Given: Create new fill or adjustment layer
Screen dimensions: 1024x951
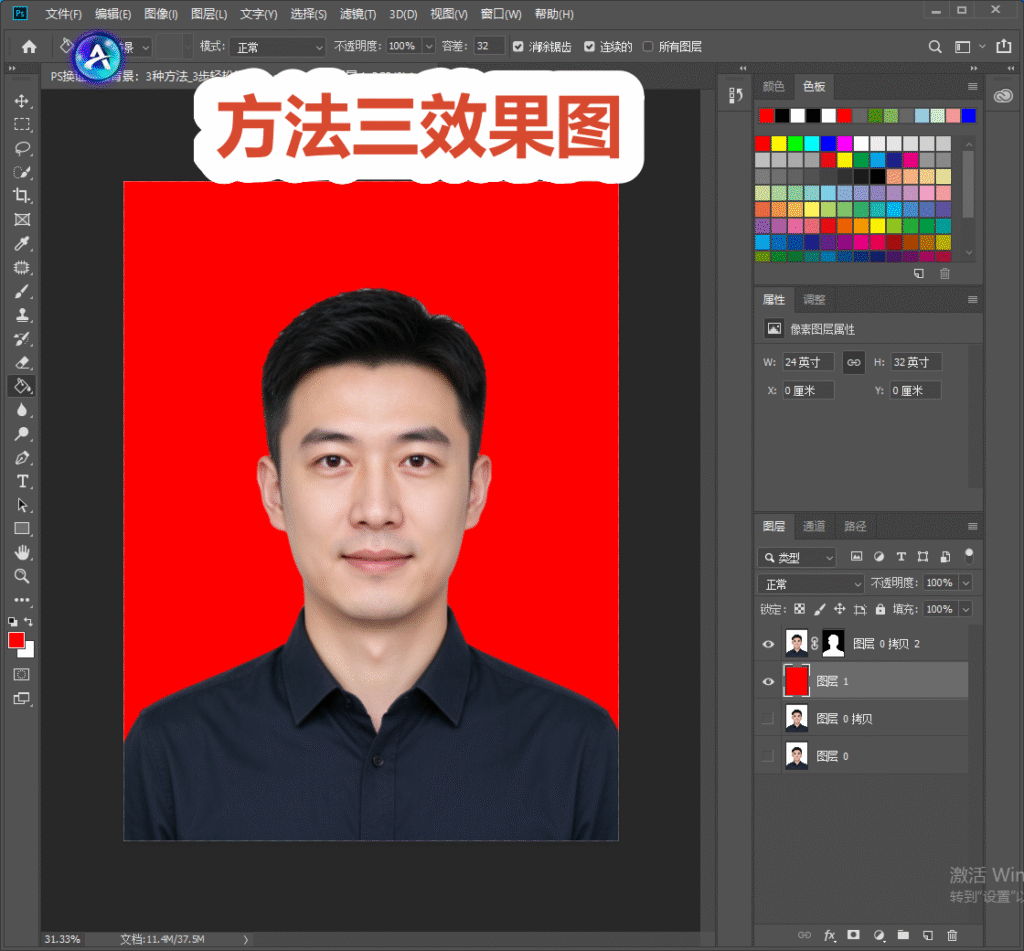Looking at the screenshot, I should (879, 935).
